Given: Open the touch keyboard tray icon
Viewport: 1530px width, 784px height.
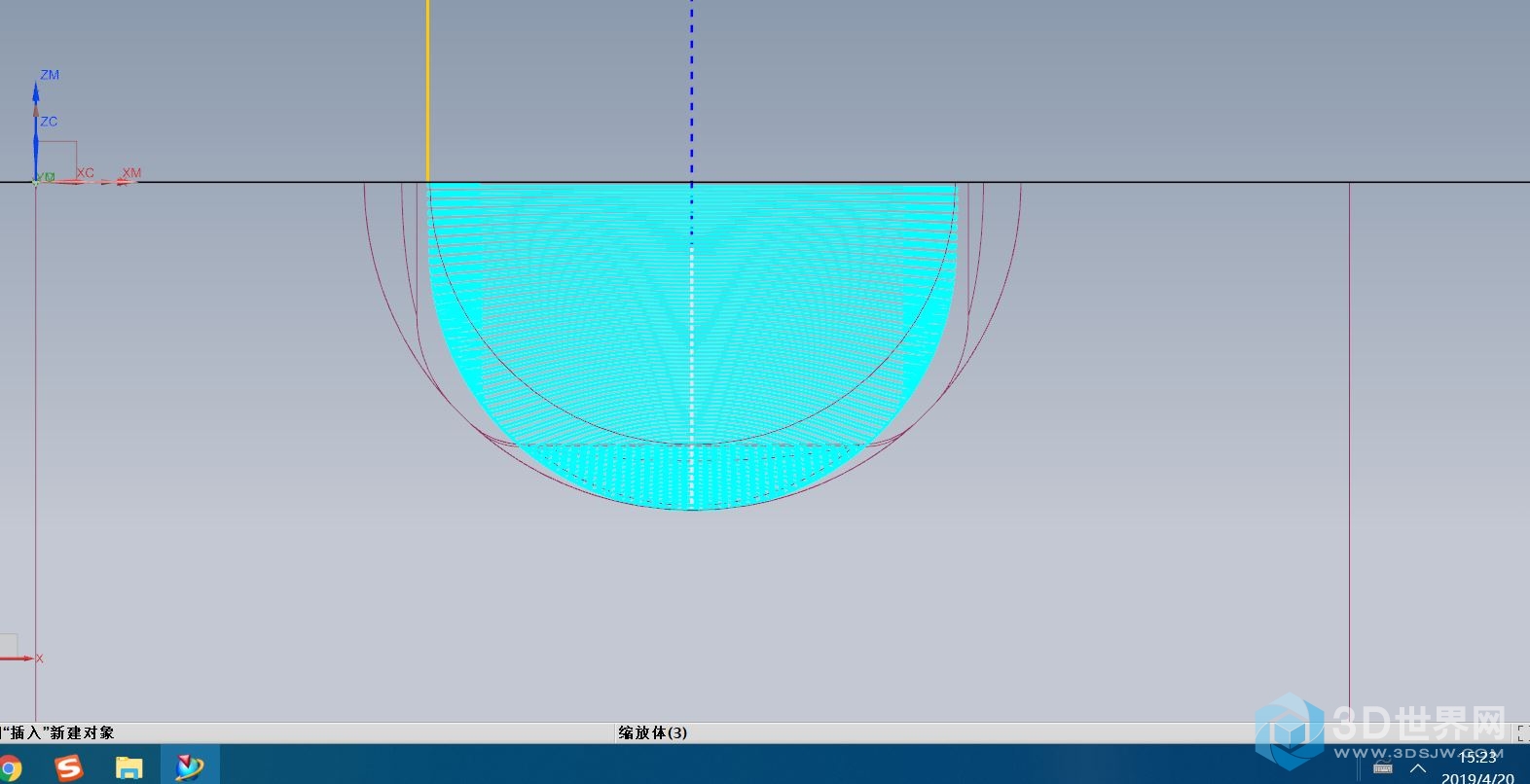Looking at the screenshot, I should pos(1383,768).
